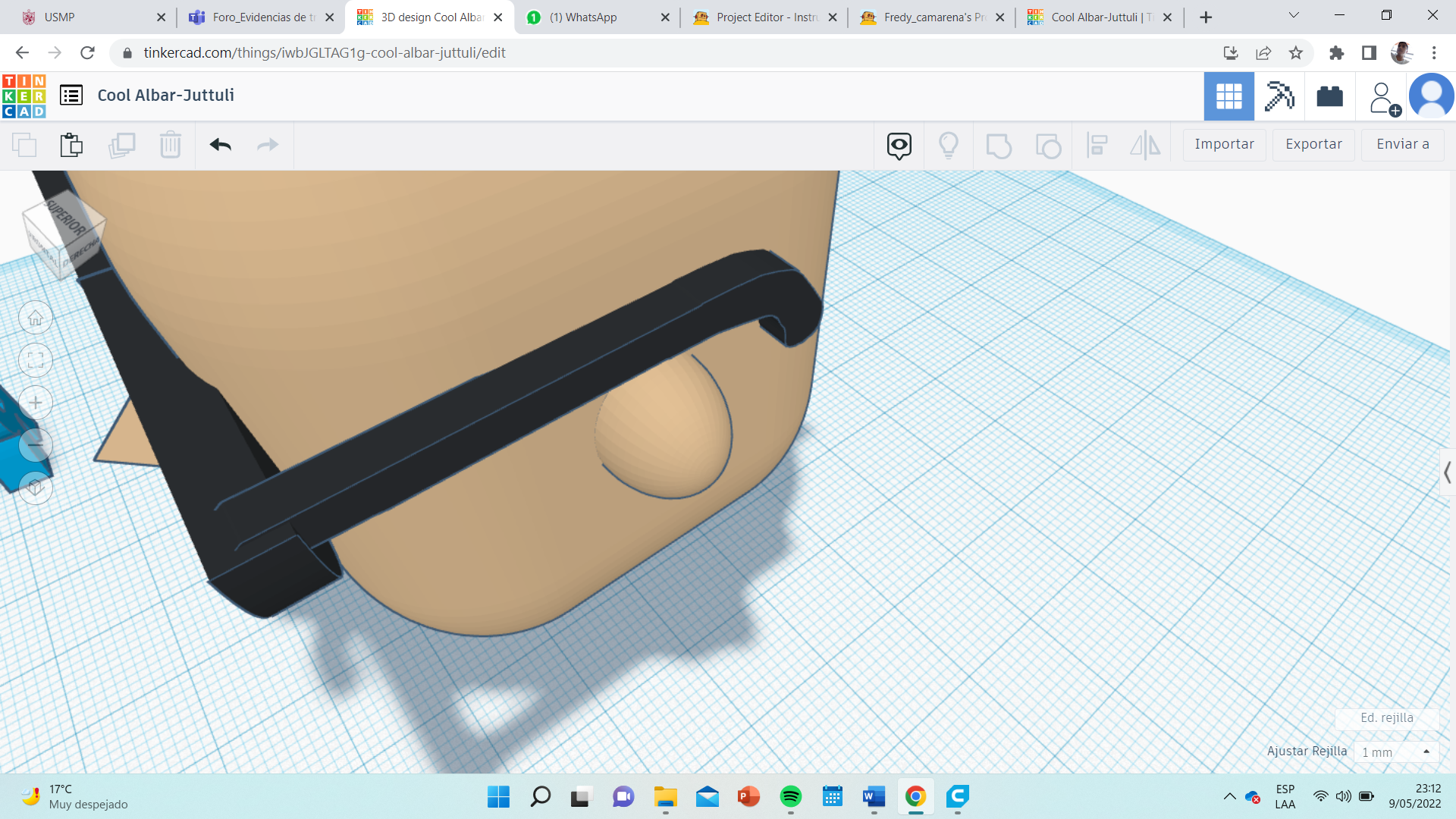Open the Align tool

tap(1097, 145)
